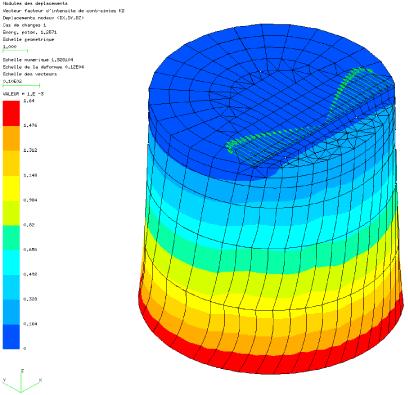Click the geometric scale bar under 1.000
This screenshot has width=408, height=395.
point(15,51)
